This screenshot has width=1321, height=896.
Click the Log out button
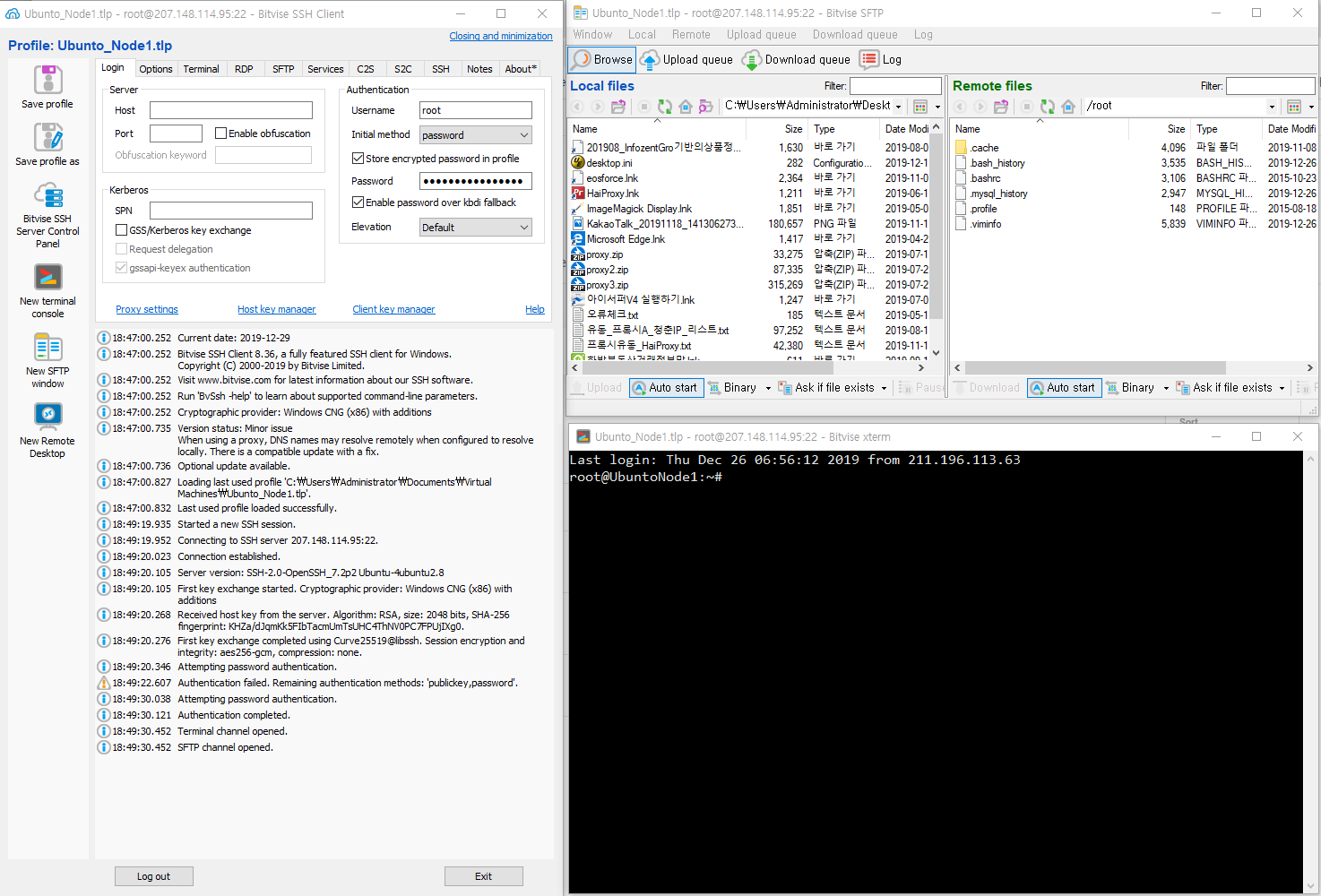[x=153, y=876]
